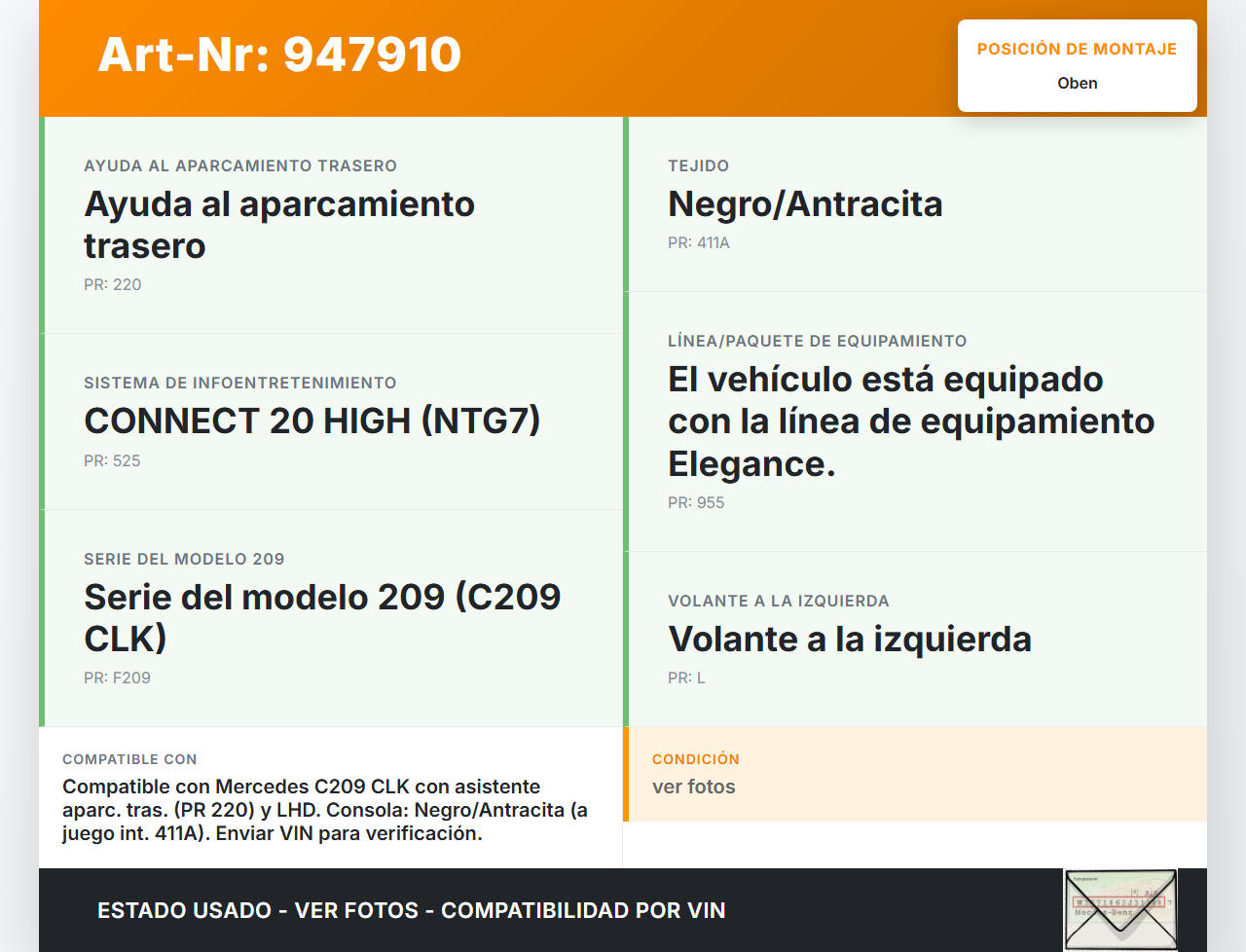The height and width of the screenshot is (952, 1246).
Task: Click the Art-Nr: 947910 heading
Action: [x=279, y=55]
